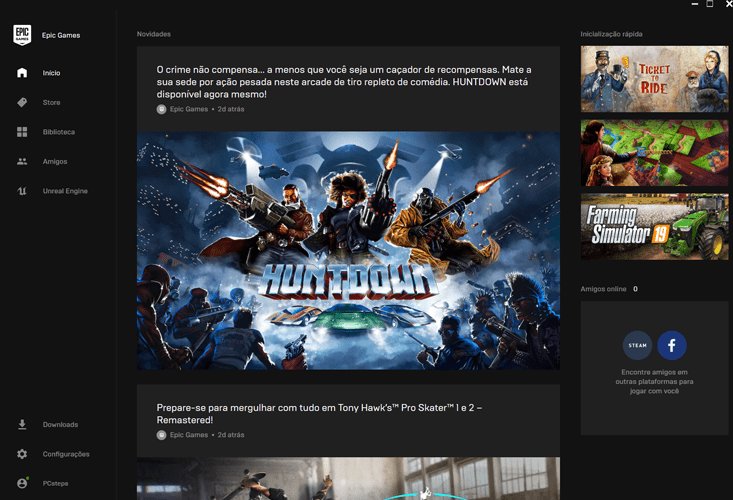The image size is (733, 500).
Task: Open the Amigos people icon
Action: point(22,161)
